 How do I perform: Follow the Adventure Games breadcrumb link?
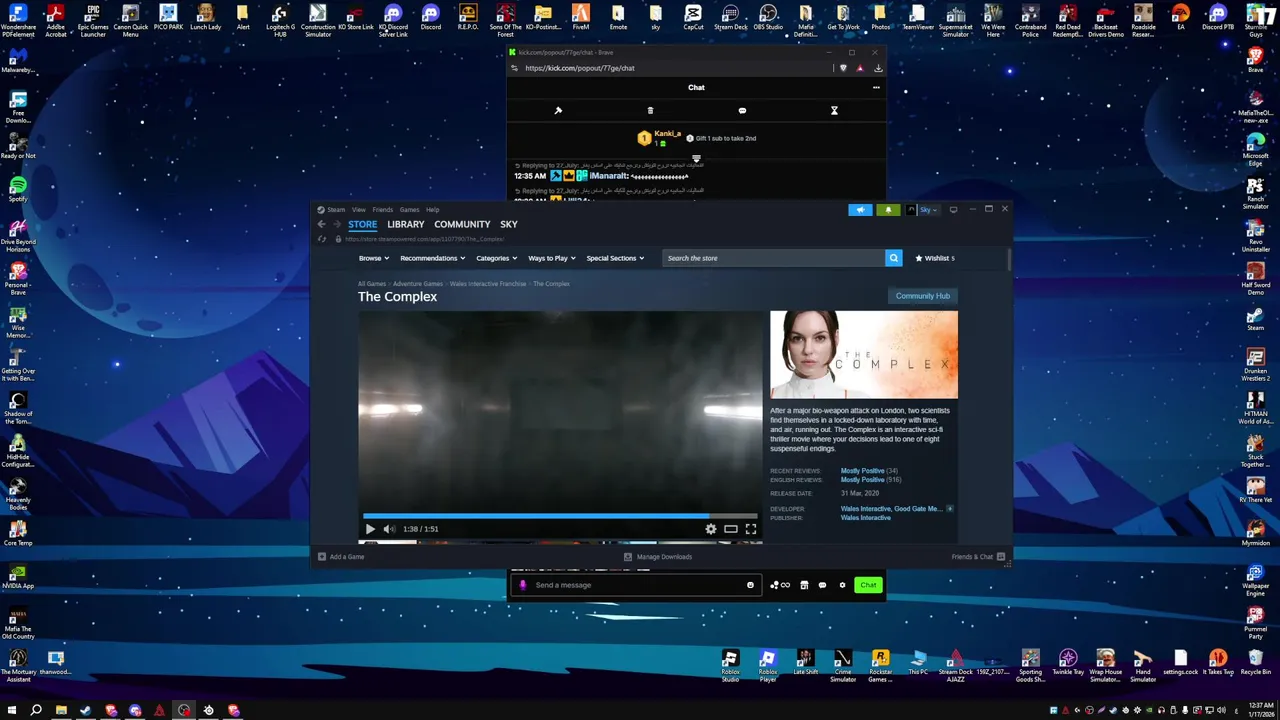418,284
